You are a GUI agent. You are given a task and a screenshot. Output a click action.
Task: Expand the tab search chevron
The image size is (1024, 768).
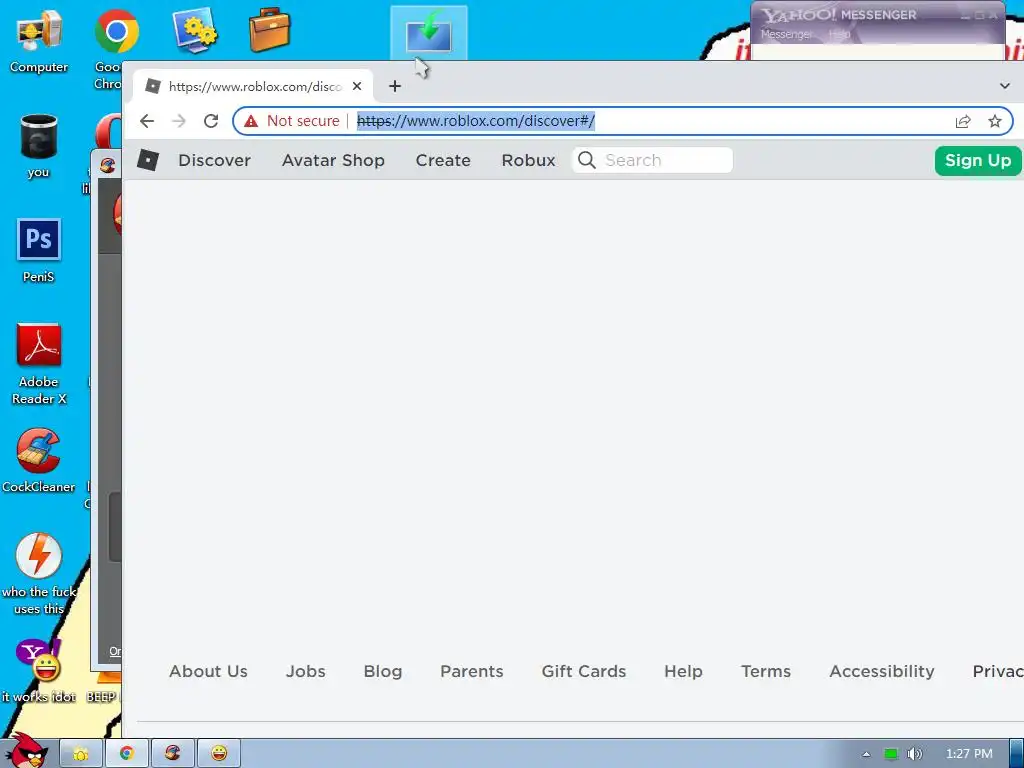click(1004, 86)
